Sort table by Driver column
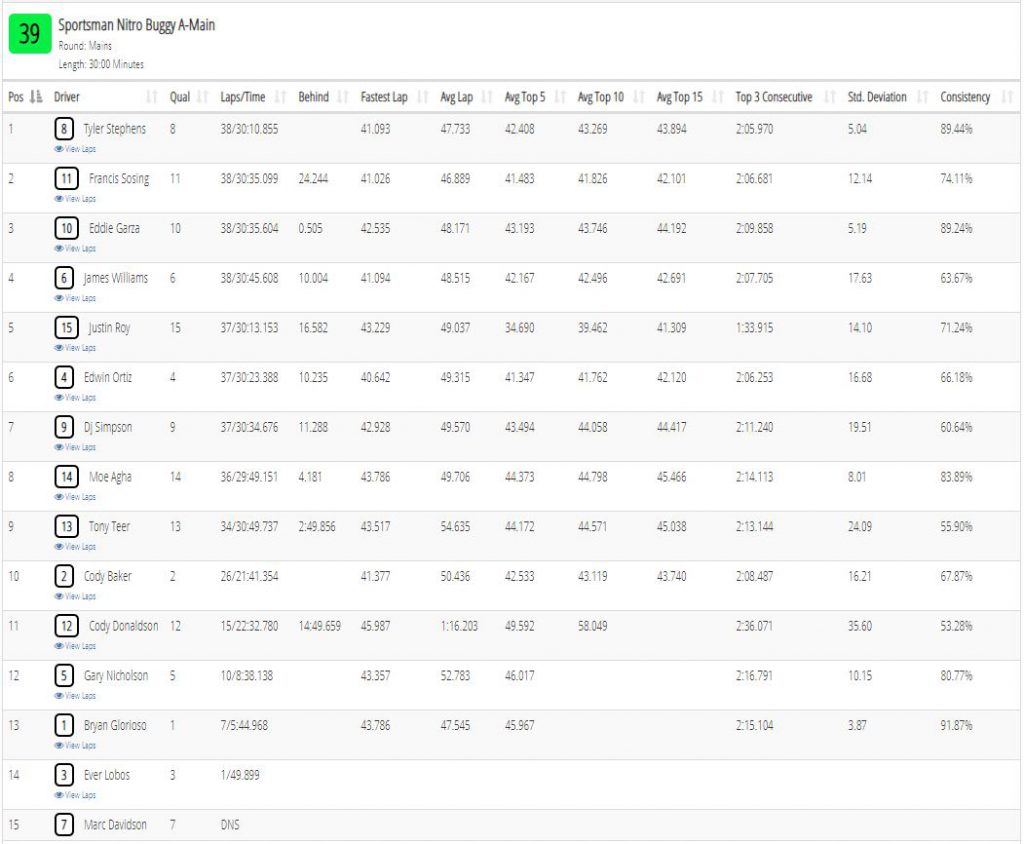The width and height of the screenshot is (1024, 844). 106,97
